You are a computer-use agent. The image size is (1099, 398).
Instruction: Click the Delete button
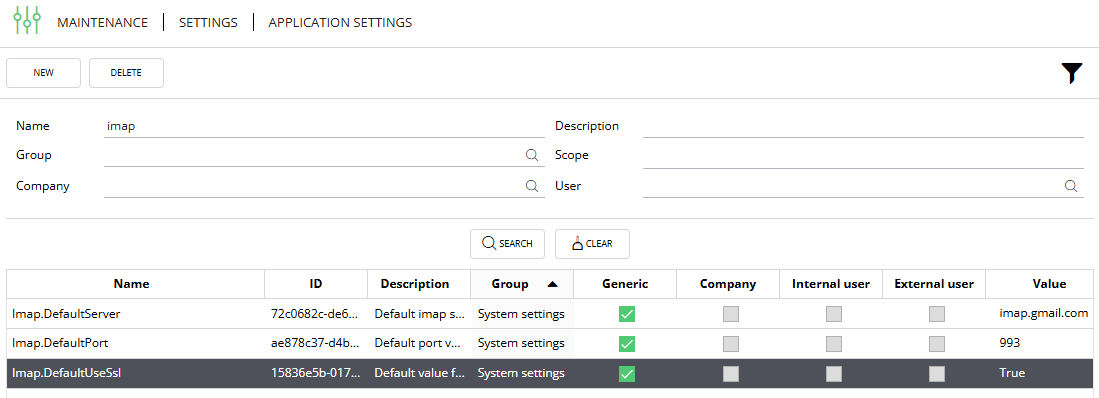126,73
